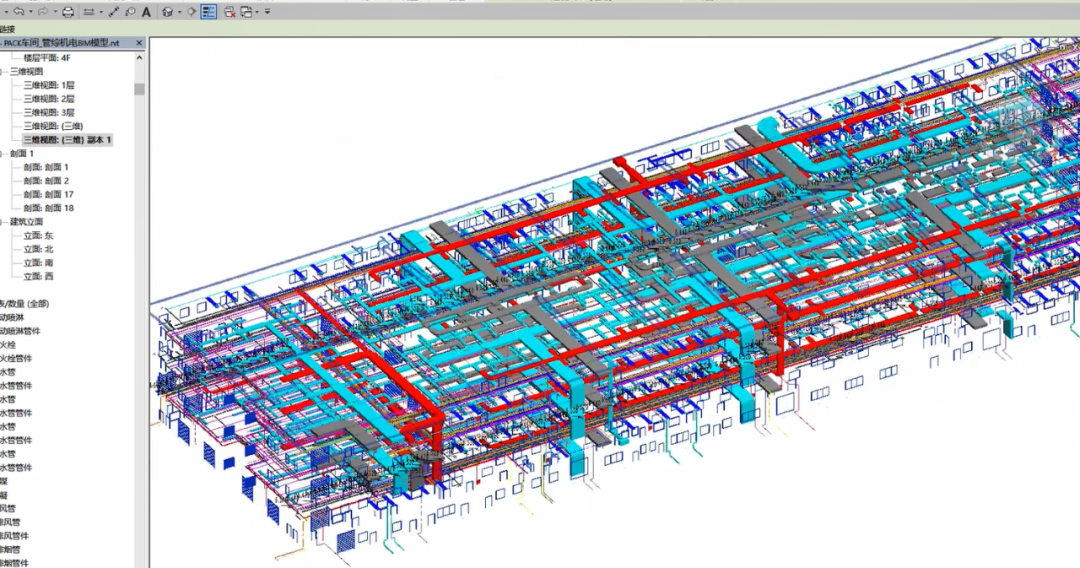Close the project browser panel with X
Screen dimensions: 1080x568
[140, 43]
